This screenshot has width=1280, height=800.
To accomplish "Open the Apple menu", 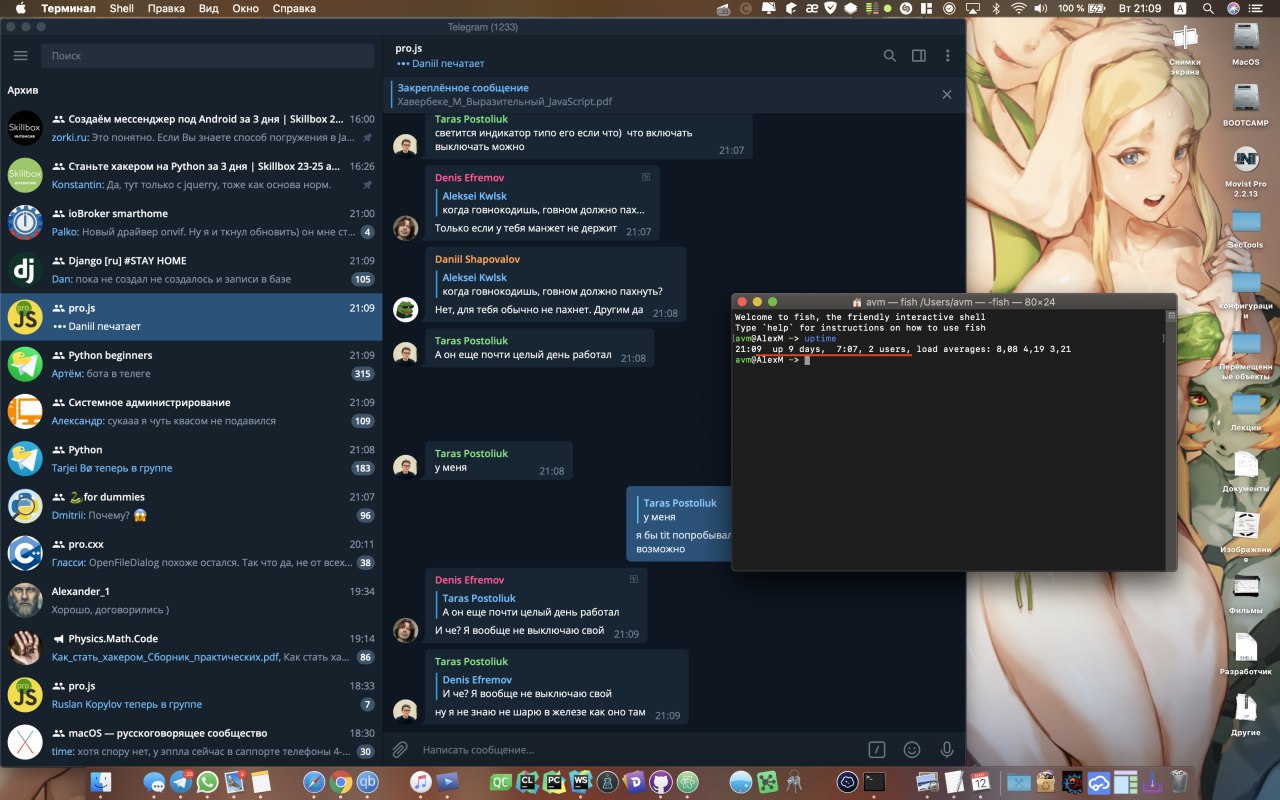I will point(20,8).
